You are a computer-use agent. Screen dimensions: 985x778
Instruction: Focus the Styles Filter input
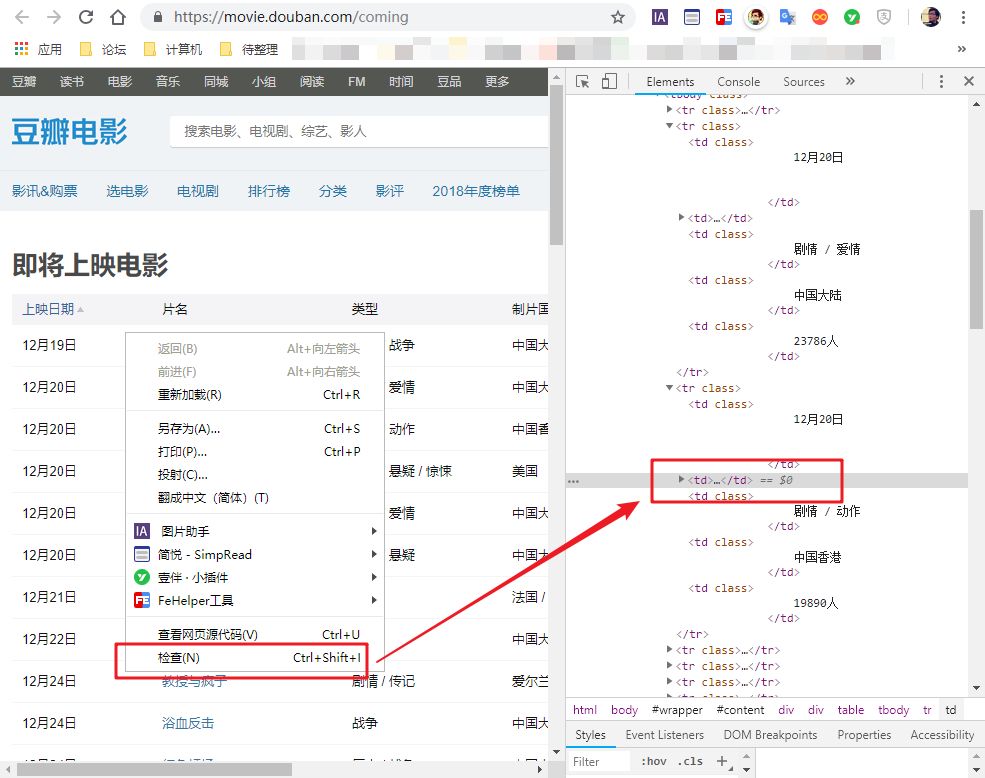(599, 762)
